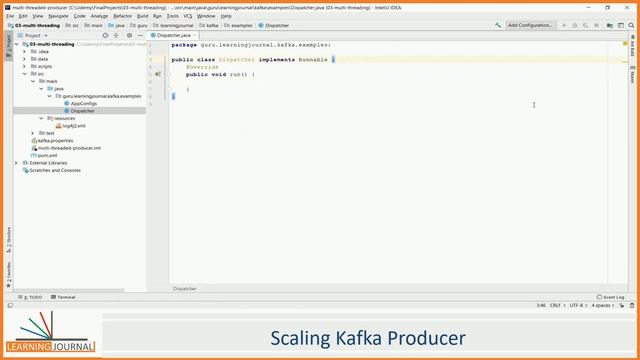Collapse the guru.learningjournal.kafka.examples package
Screen dimensions: 640x360
[x=49, y=96]
